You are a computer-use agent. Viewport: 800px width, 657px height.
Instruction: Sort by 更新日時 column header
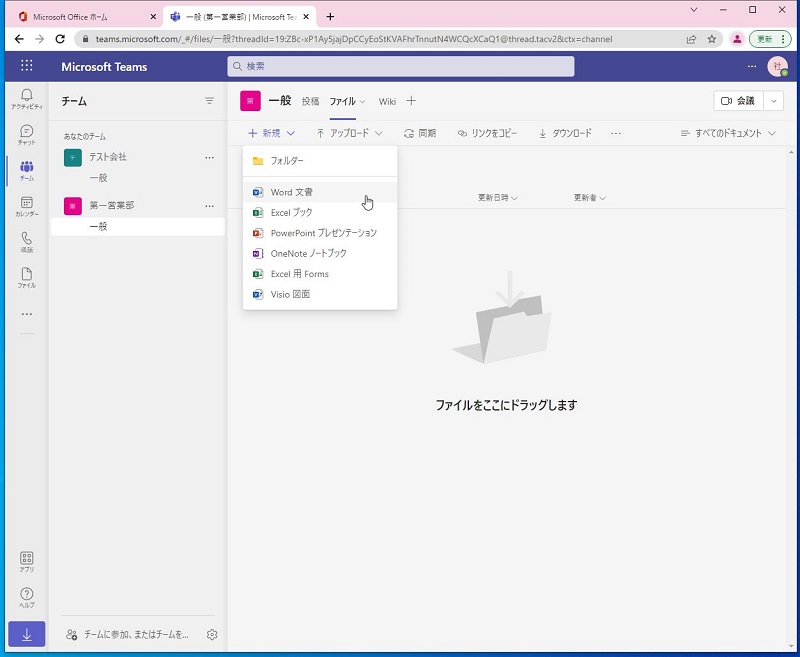[x=497, y=197]
